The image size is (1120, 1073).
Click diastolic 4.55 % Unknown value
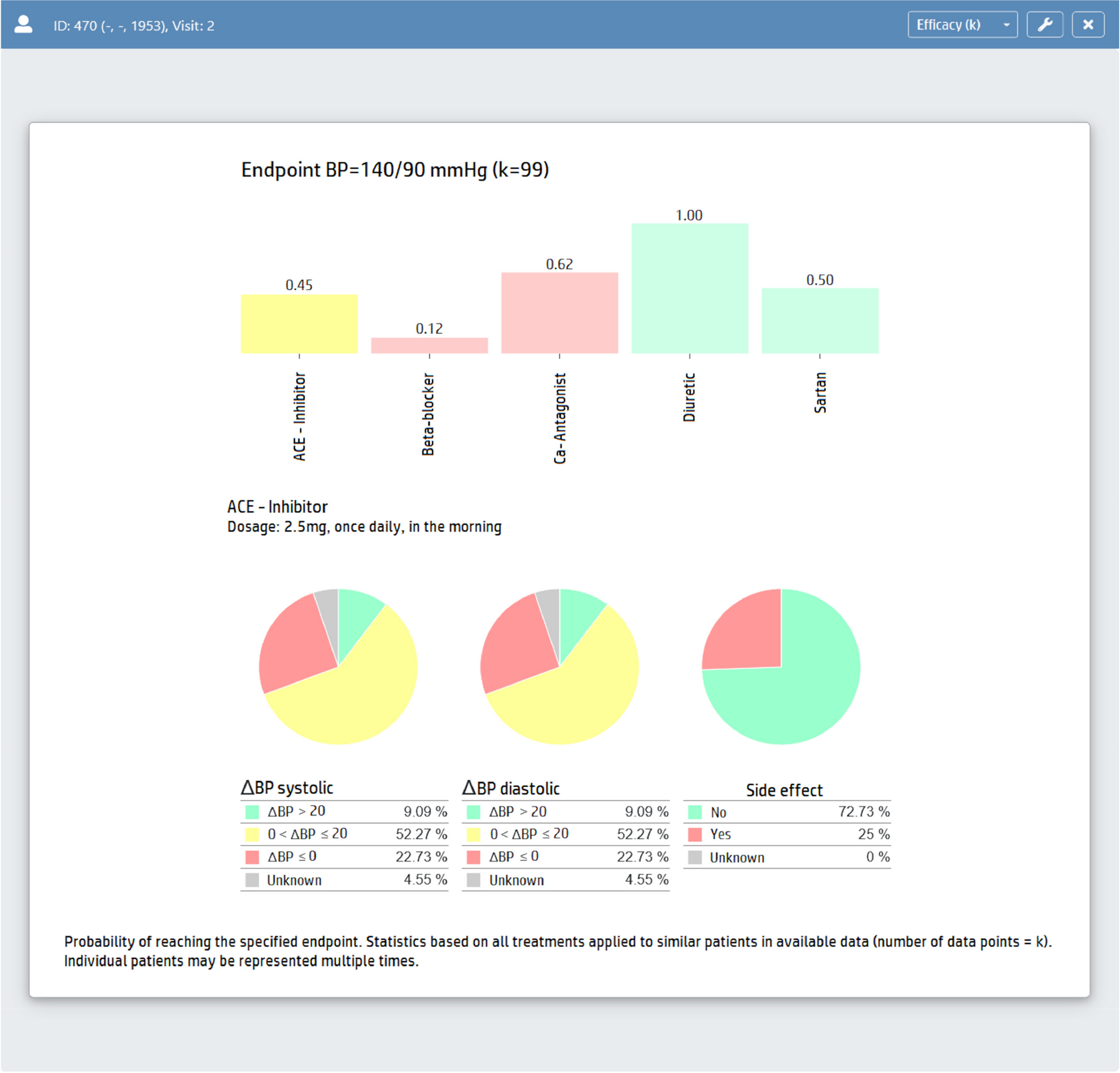click(646, 879)
